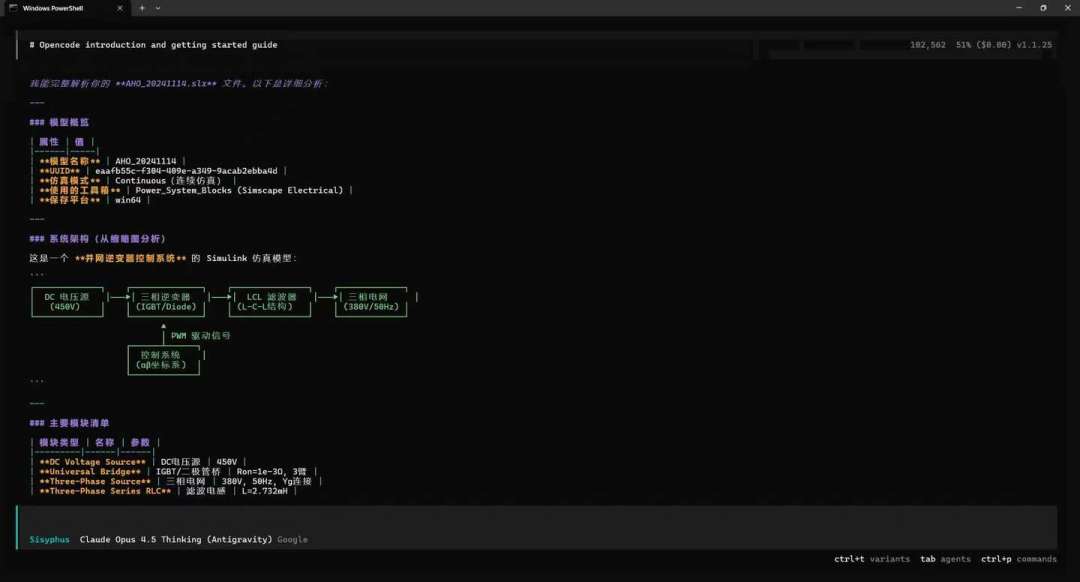Click the Continuous simulation mode value
The height and width of the screenshot is (582, 1080).
168,180
